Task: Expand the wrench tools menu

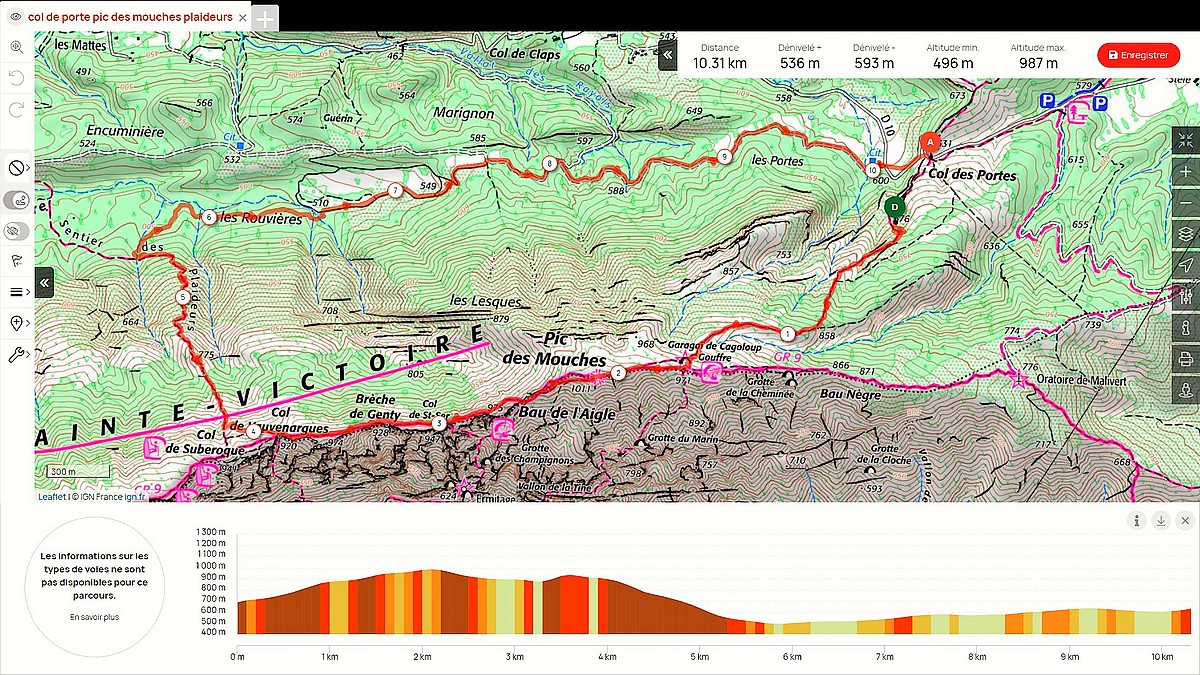Action: (17, 354)
